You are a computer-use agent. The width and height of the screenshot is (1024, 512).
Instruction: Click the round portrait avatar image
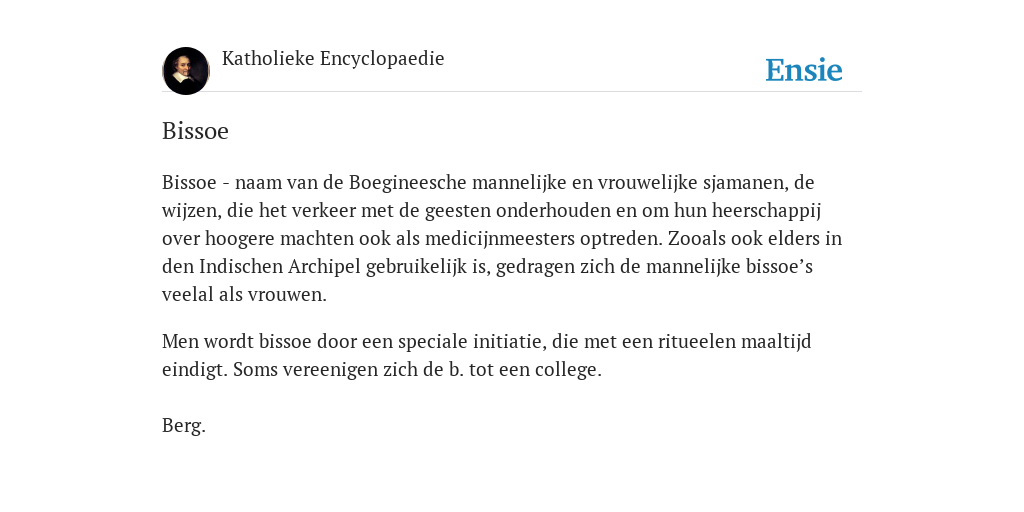point(186,71)
